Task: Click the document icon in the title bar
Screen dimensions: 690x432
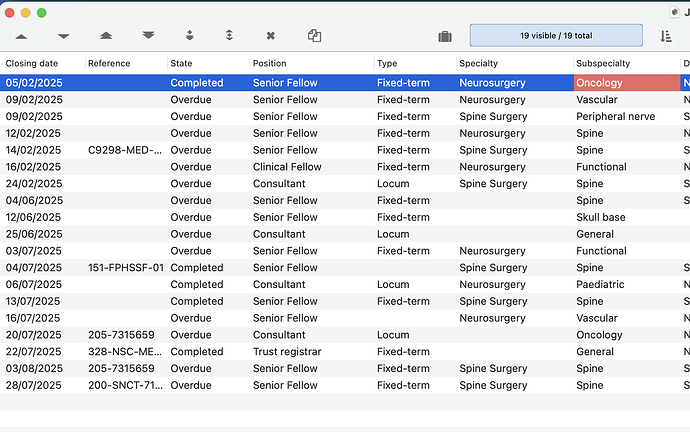Action: (x=675, y=12)
